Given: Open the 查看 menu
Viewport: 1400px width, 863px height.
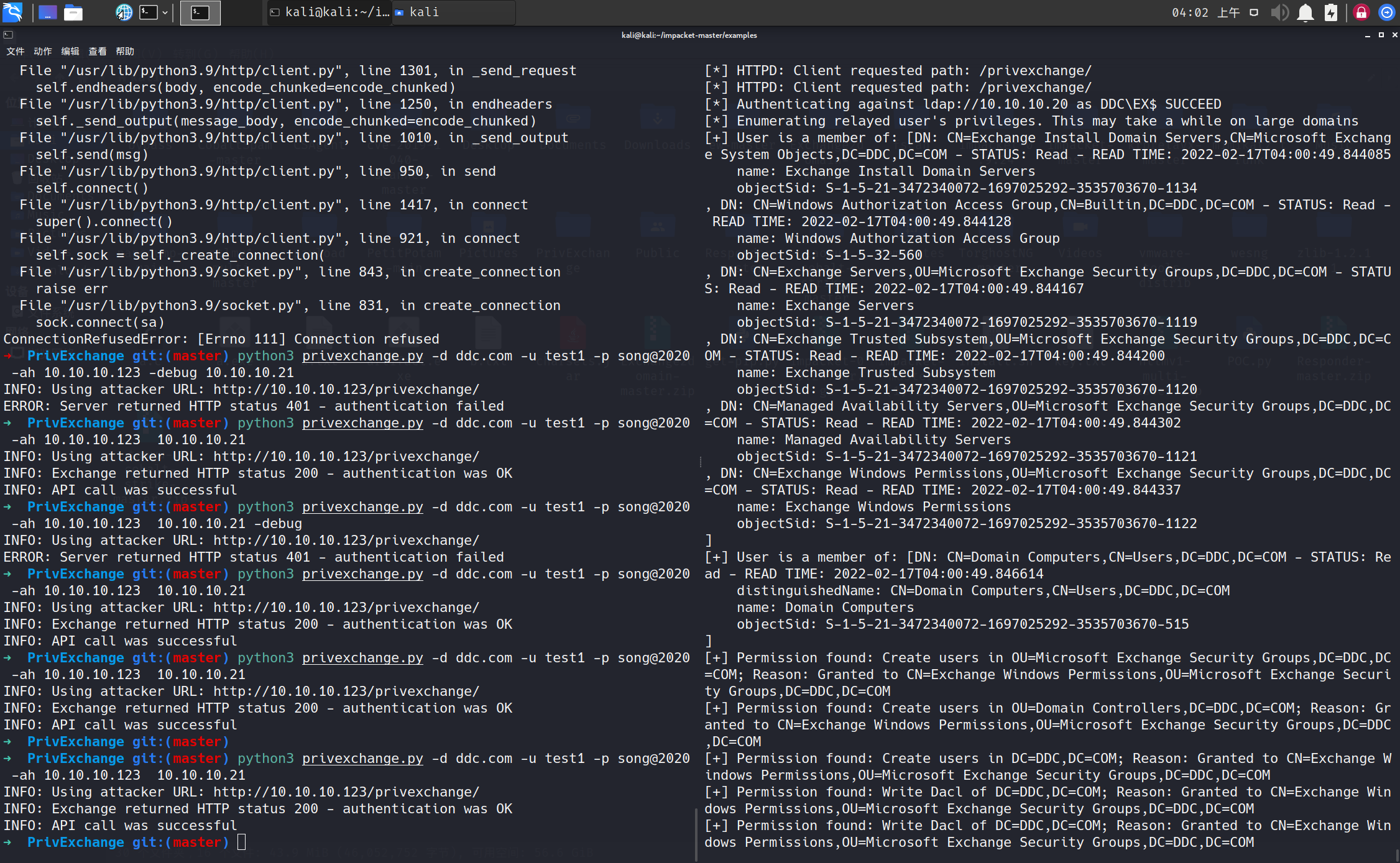Looking at the screenshot, I should (97, 51).
